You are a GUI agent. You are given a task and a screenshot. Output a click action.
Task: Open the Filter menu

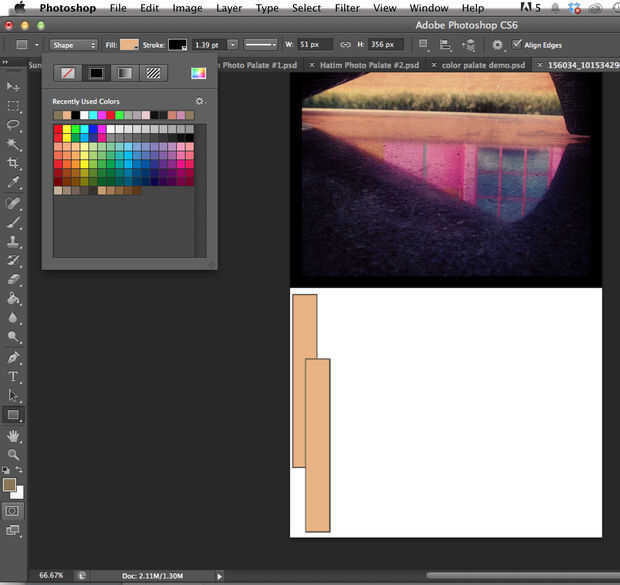pyautogui.click(x=347, y=8)
